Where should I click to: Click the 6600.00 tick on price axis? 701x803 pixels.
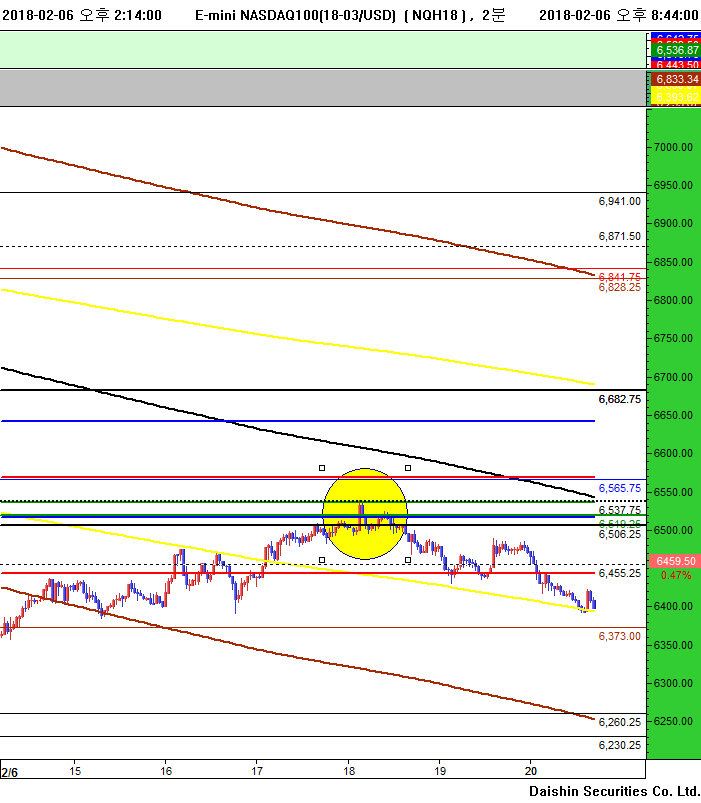tap(673, 453)
